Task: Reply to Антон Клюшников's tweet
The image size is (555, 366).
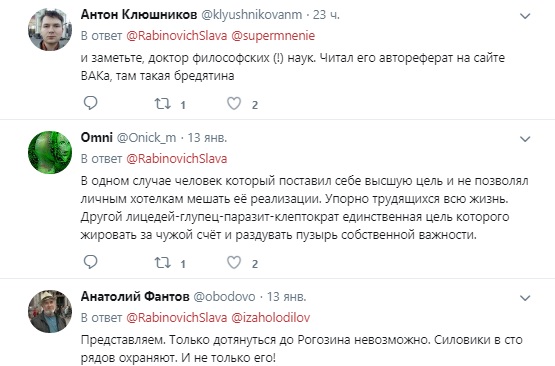Action: (x=90, y=103)
